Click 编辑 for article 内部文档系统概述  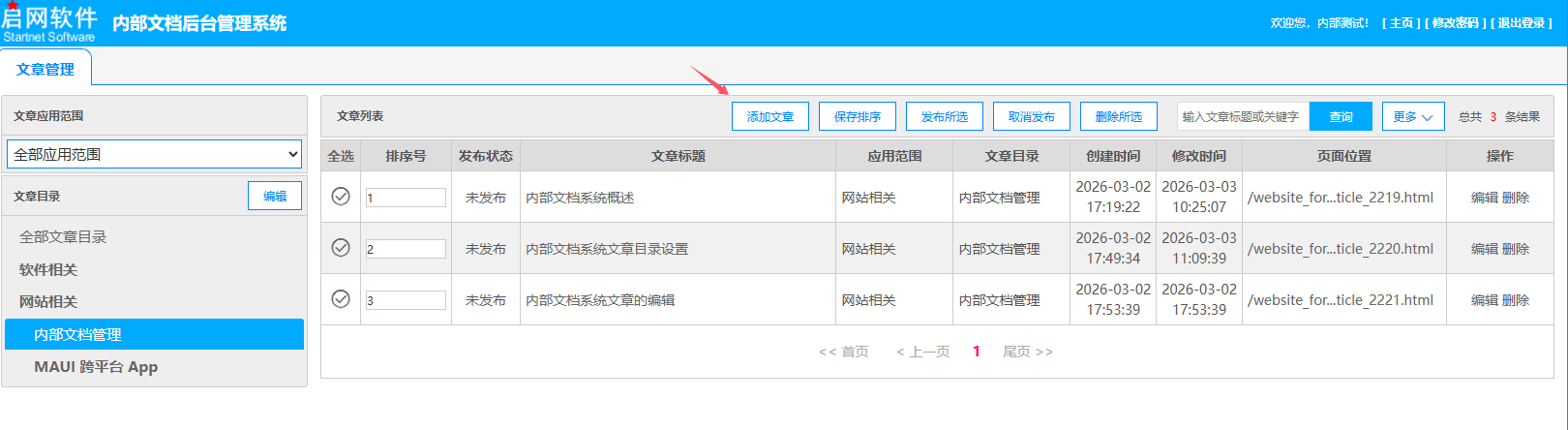[x=1485, y=198]
